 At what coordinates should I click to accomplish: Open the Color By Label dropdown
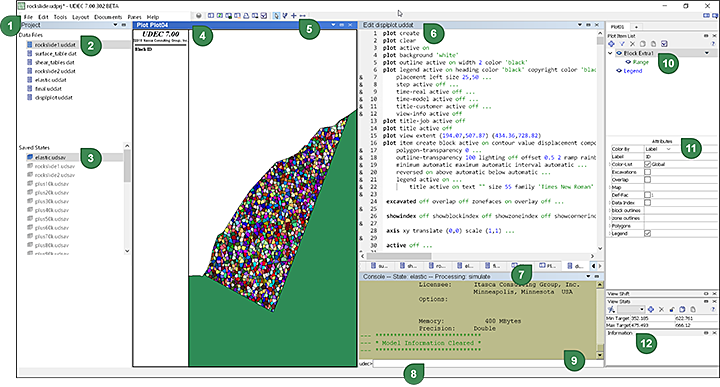click(659, 149)
